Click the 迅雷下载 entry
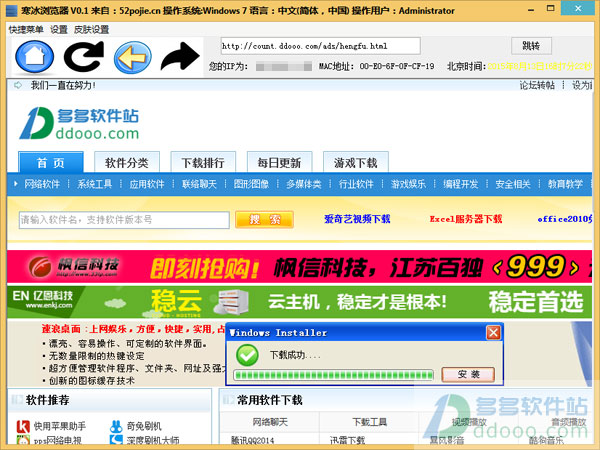Viewport: 600px width, 450px height. coord(347,440)
